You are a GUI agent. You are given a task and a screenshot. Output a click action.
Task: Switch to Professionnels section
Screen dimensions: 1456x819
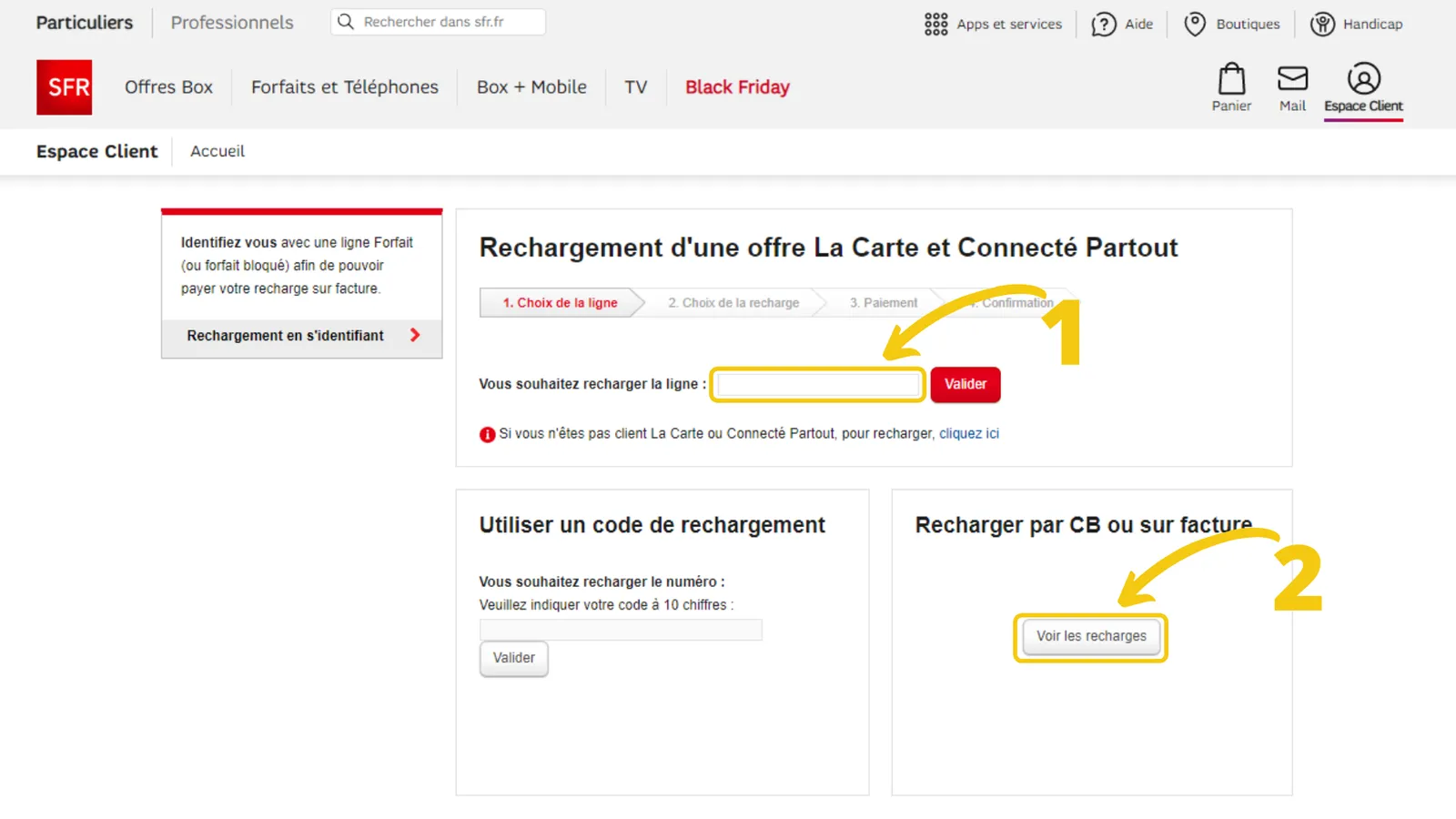(x=232, y=23)
